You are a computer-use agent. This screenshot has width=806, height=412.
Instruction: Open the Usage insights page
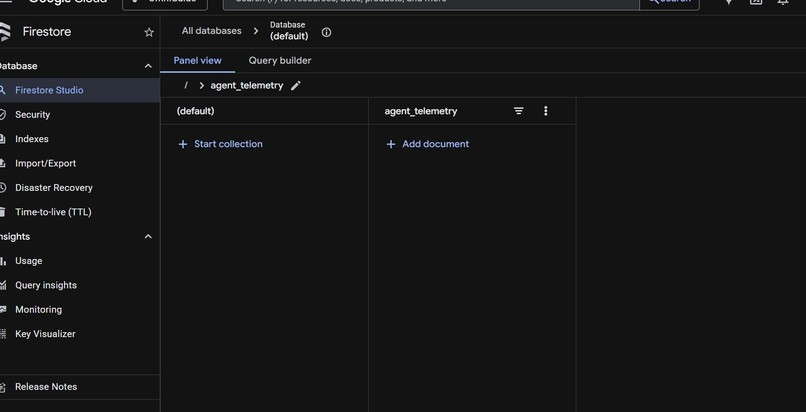[x=80, y=261]
